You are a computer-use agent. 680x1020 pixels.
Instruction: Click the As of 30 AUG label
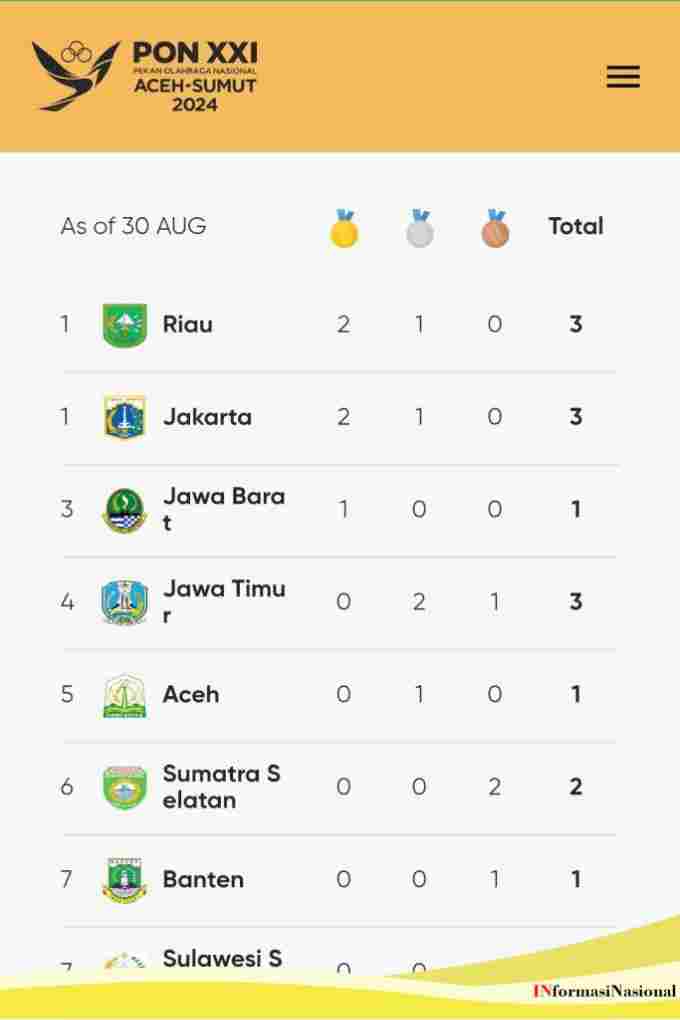pos(133,226)
